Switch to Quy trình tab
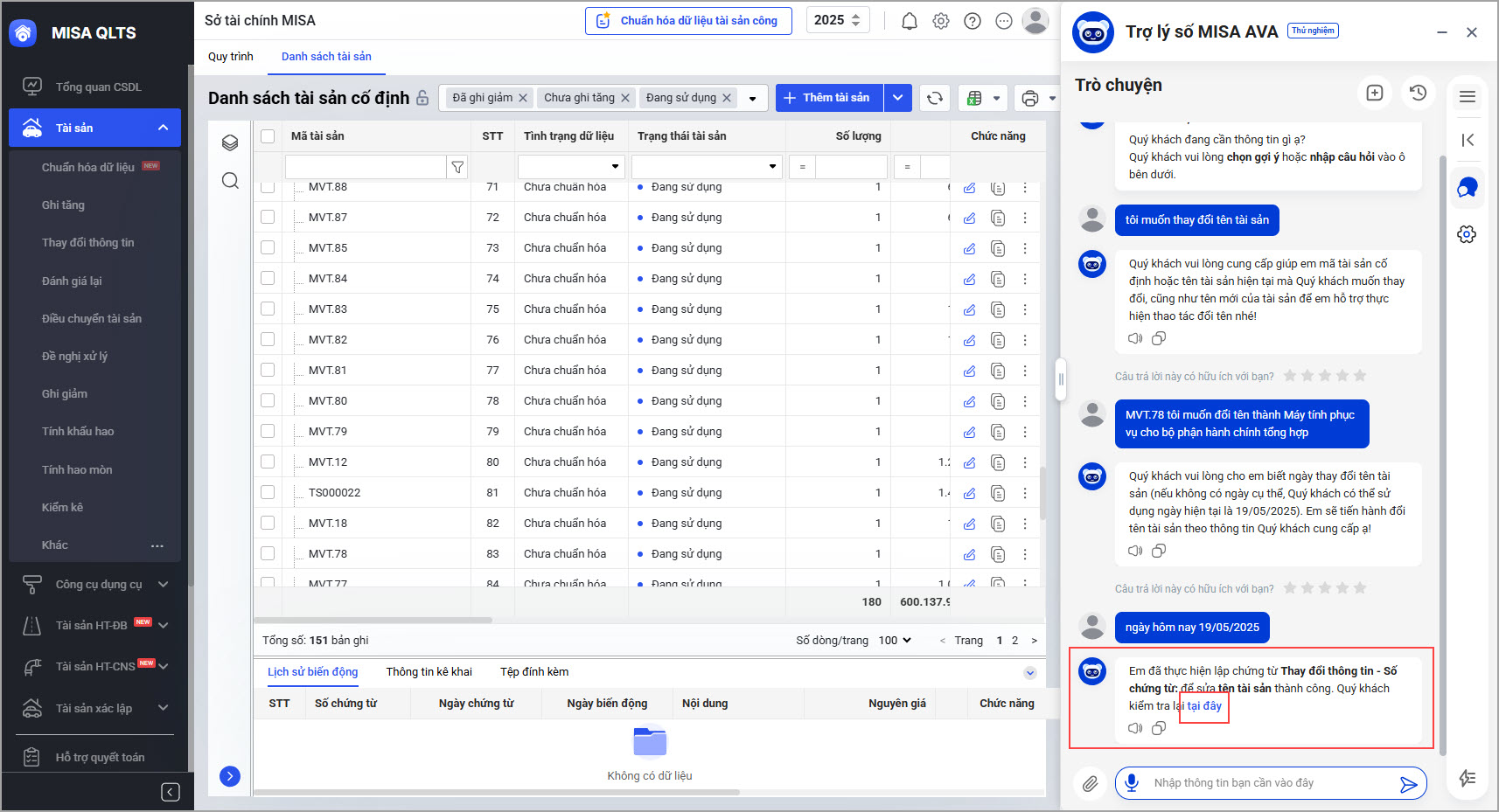This screenshot has width=1499, height=812. (x=231, y=57)
